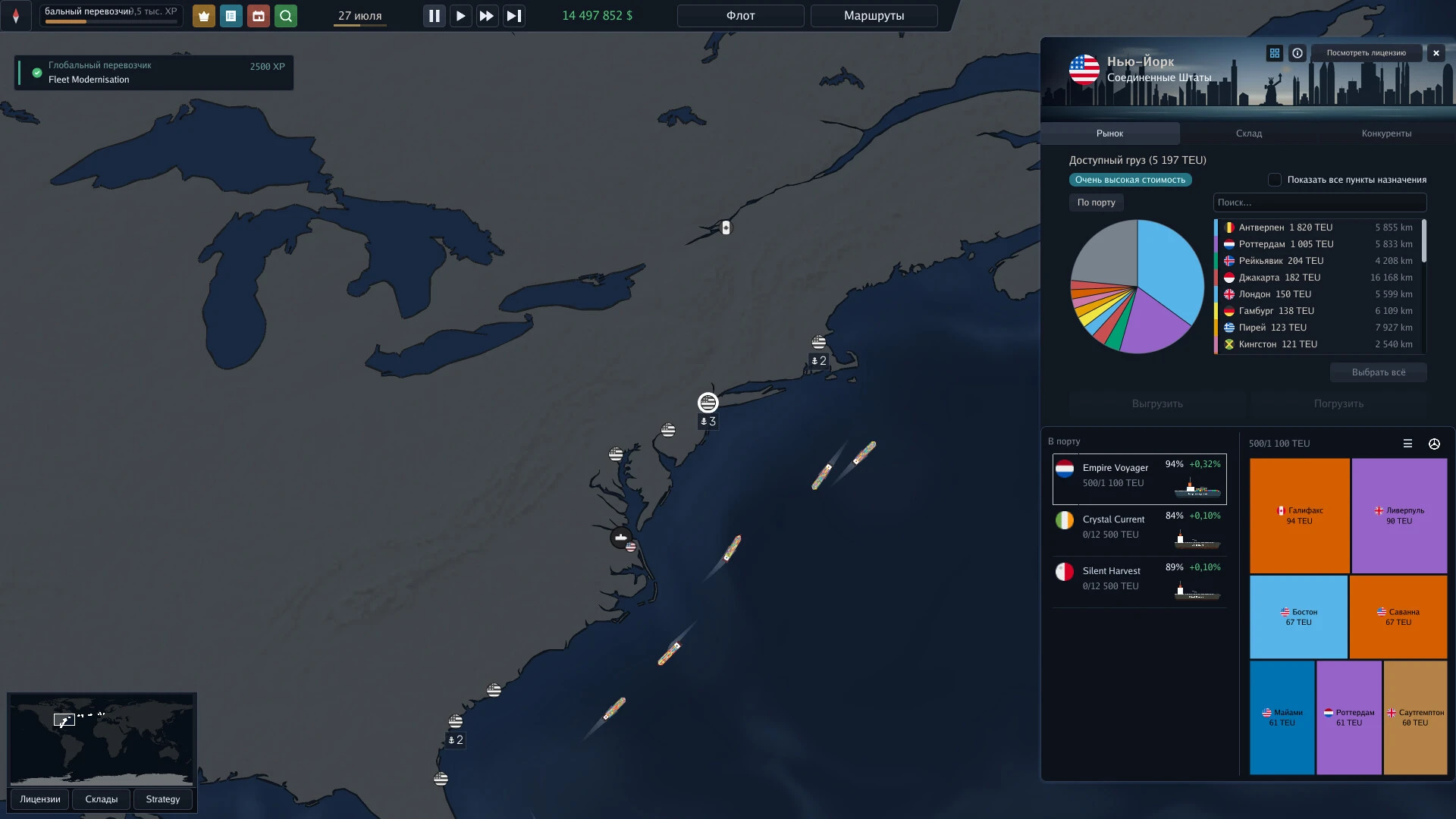This screenshot has height=819, width=1456.
Task: Switch cargo hold to chart view icon
Action: point(1434,444)
